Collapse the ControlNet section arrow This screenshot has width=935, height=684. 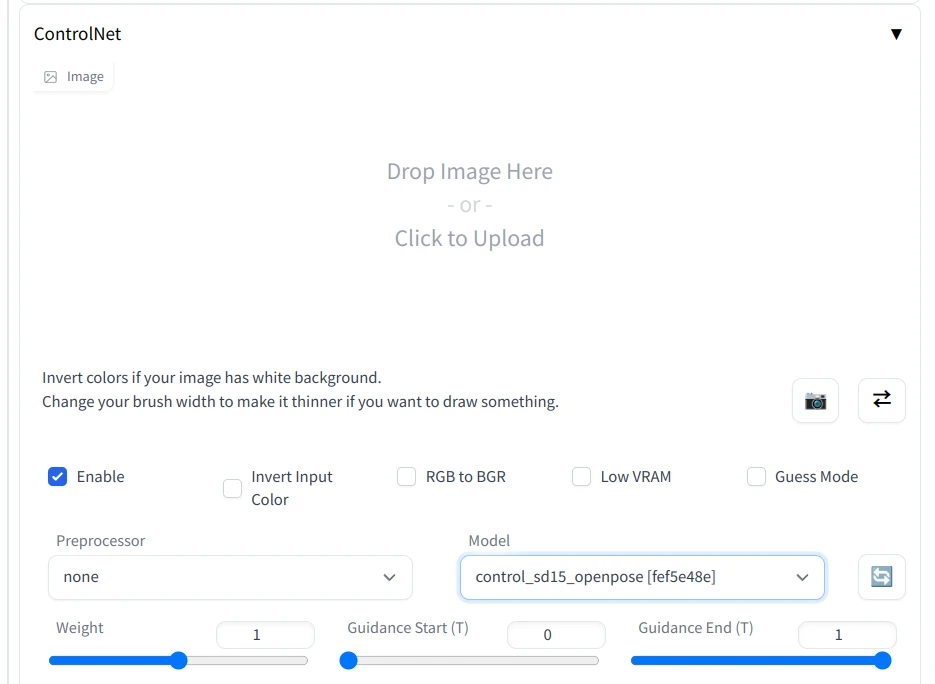click(x=895, y=34)
